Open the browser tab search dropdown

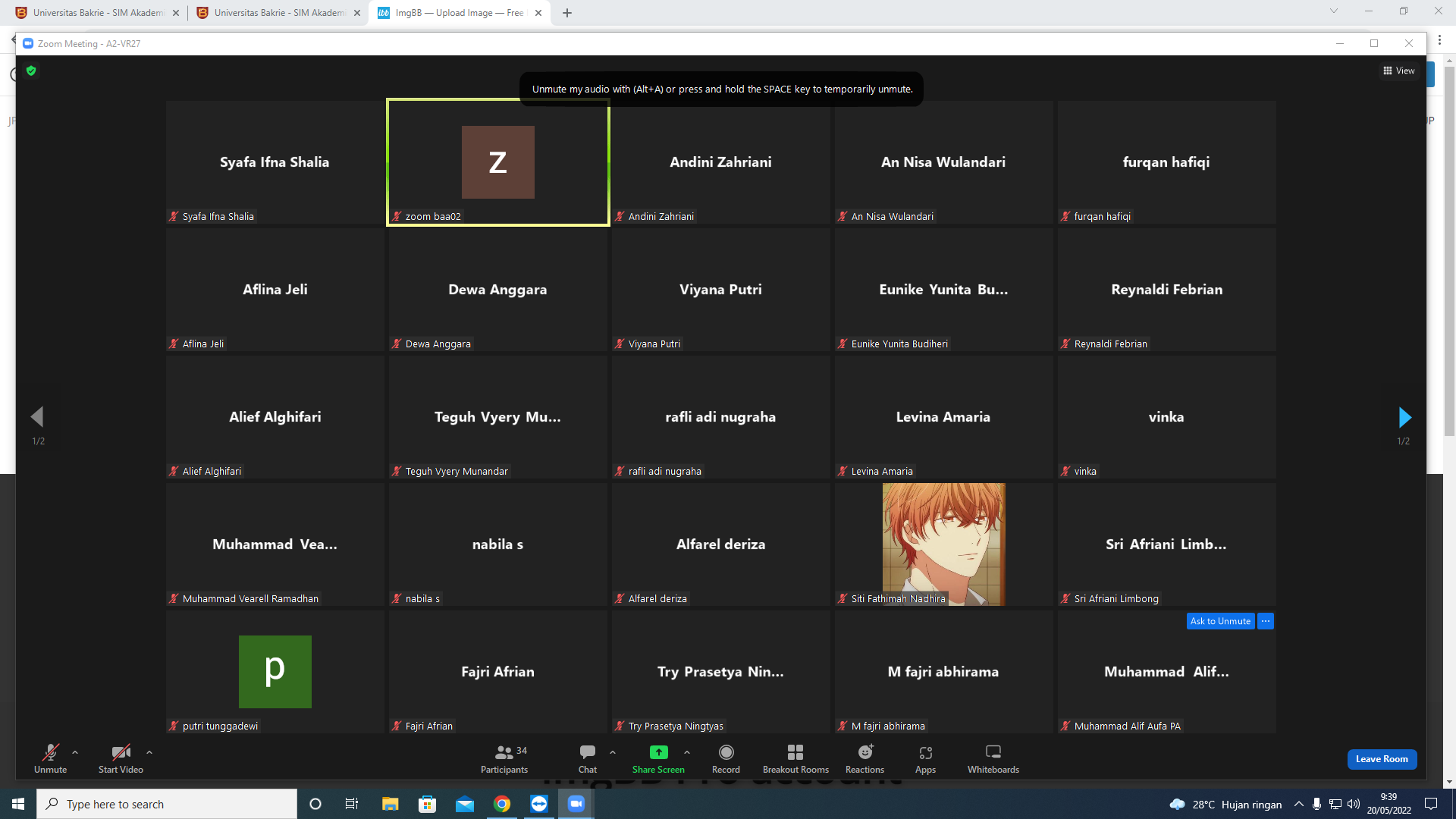[1334, 11]
